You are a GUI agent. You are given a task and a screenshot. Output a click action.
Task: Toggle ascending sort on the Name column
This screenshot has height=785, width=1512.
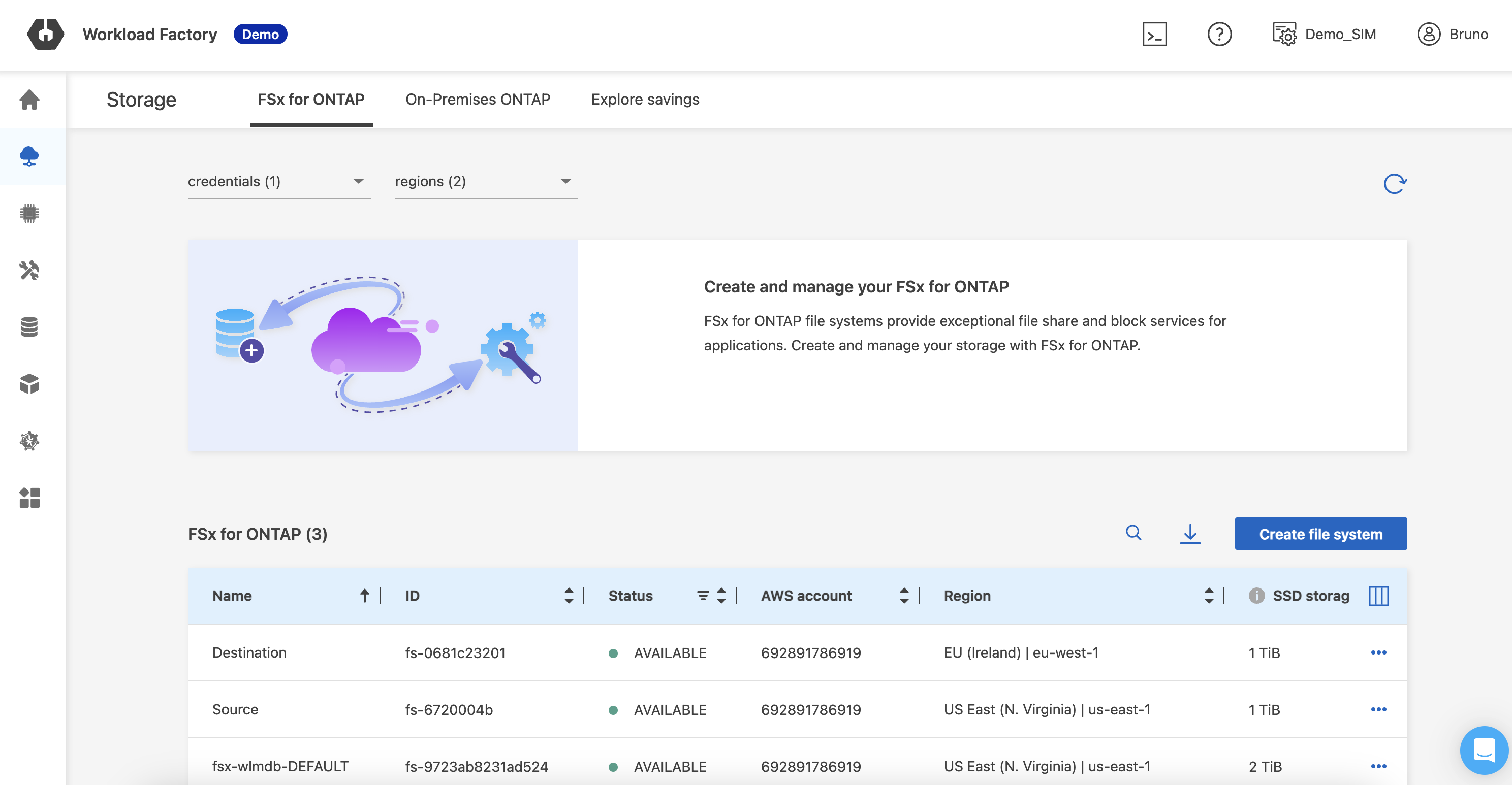[364, 596]
